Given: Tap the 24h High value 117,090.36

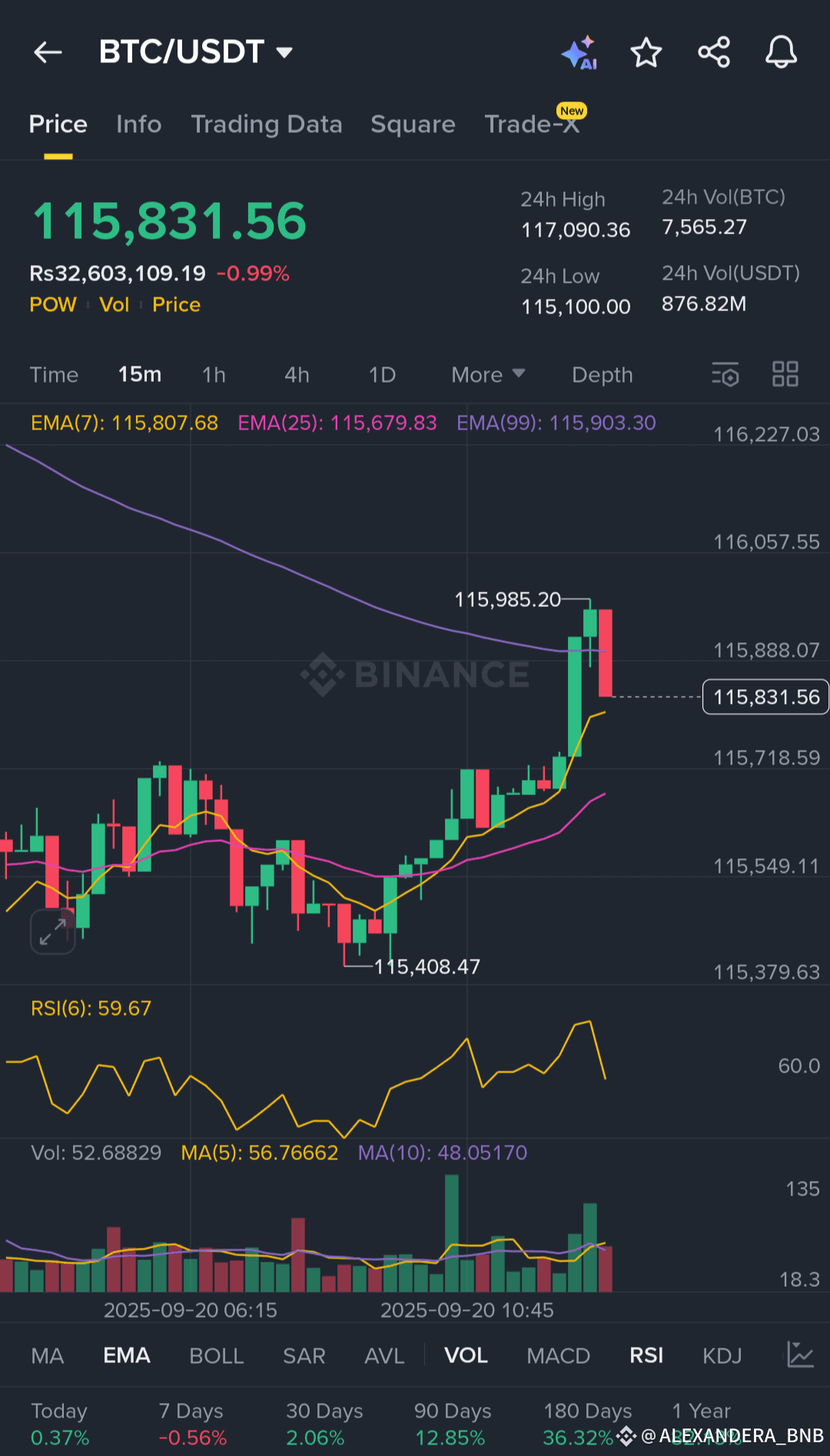Looking at the screenshot, I should coord(576,231).
